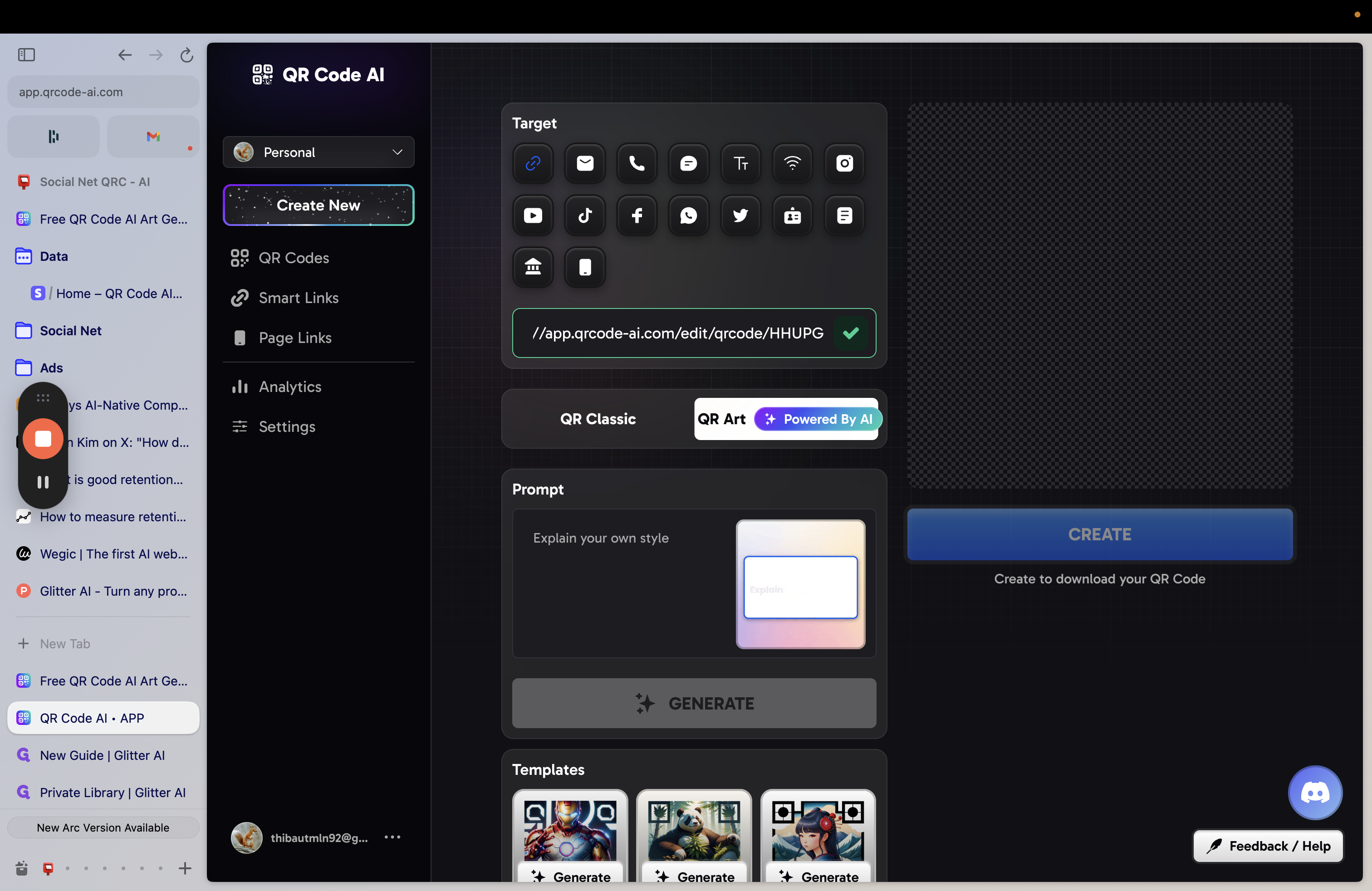Viewport: 1372px width, 891px height.
Task: Expand the Ads folder
Action: (x=104, y=367)
